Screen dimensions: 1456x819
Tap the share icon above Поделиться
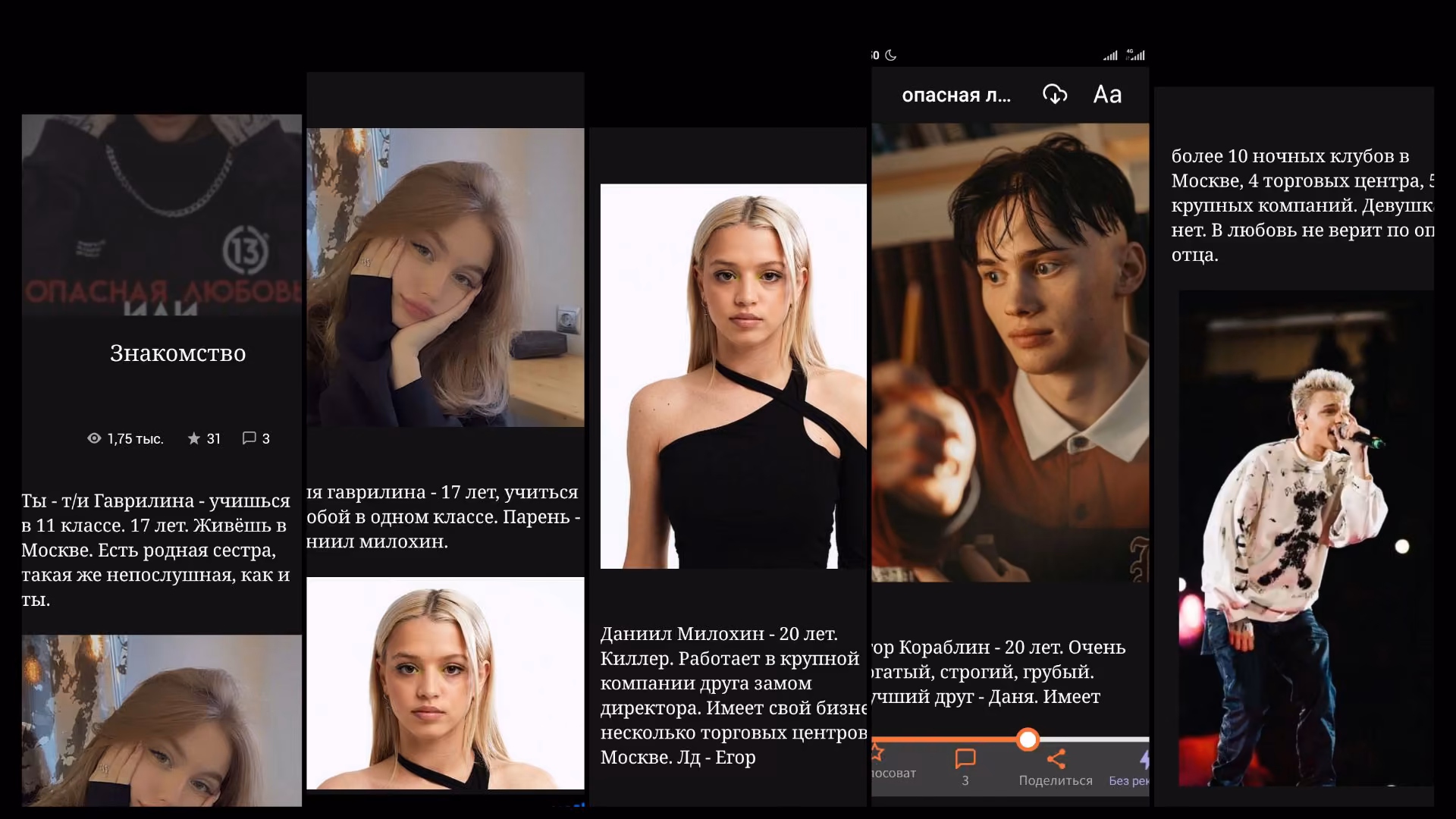tap(1056, 758)
